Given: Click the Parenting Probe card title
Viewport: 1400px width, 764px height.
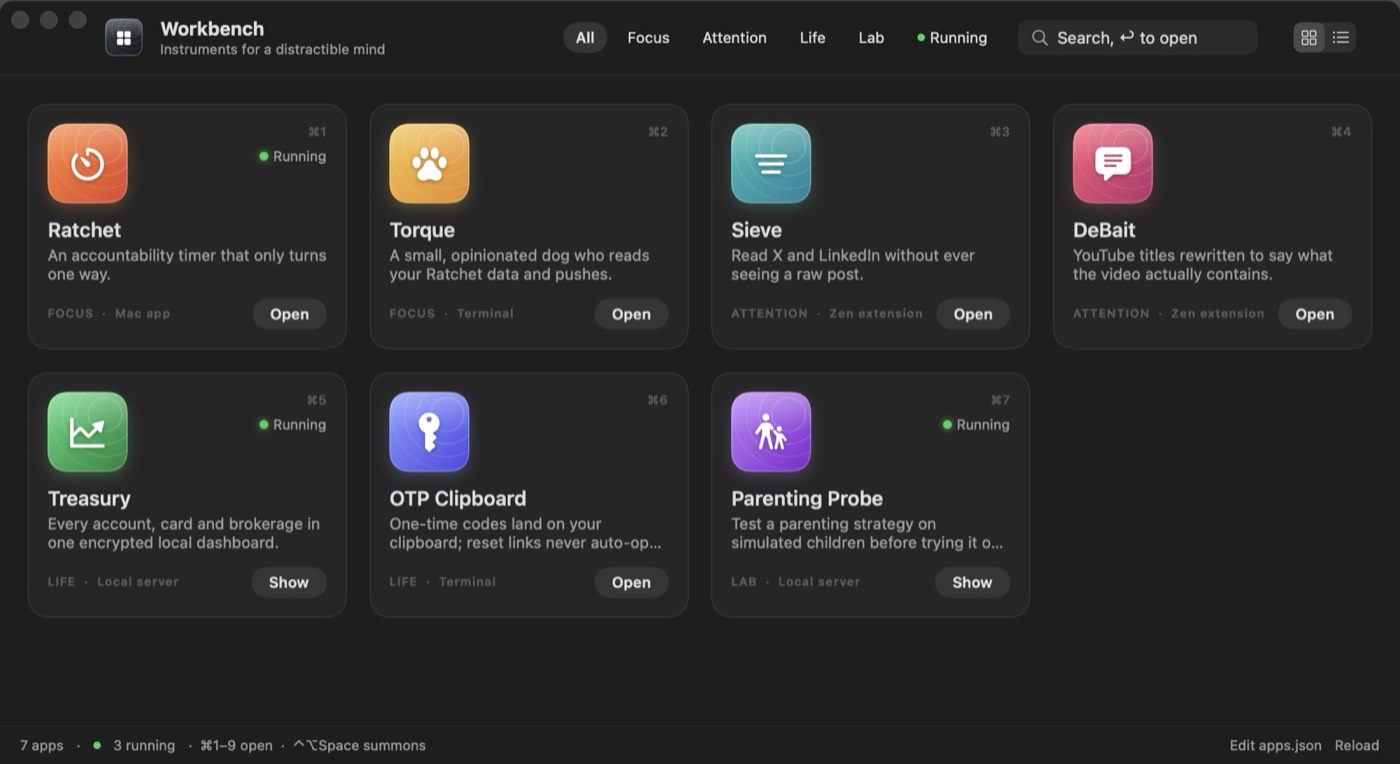Looking at the screenshot, I should tap(807, 498).
